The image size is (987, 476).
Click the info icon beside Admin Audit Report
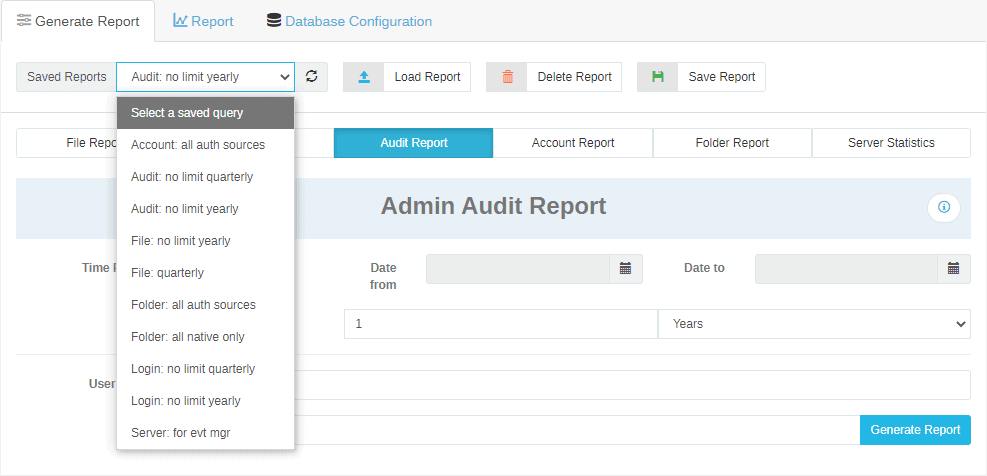(943, 207)
